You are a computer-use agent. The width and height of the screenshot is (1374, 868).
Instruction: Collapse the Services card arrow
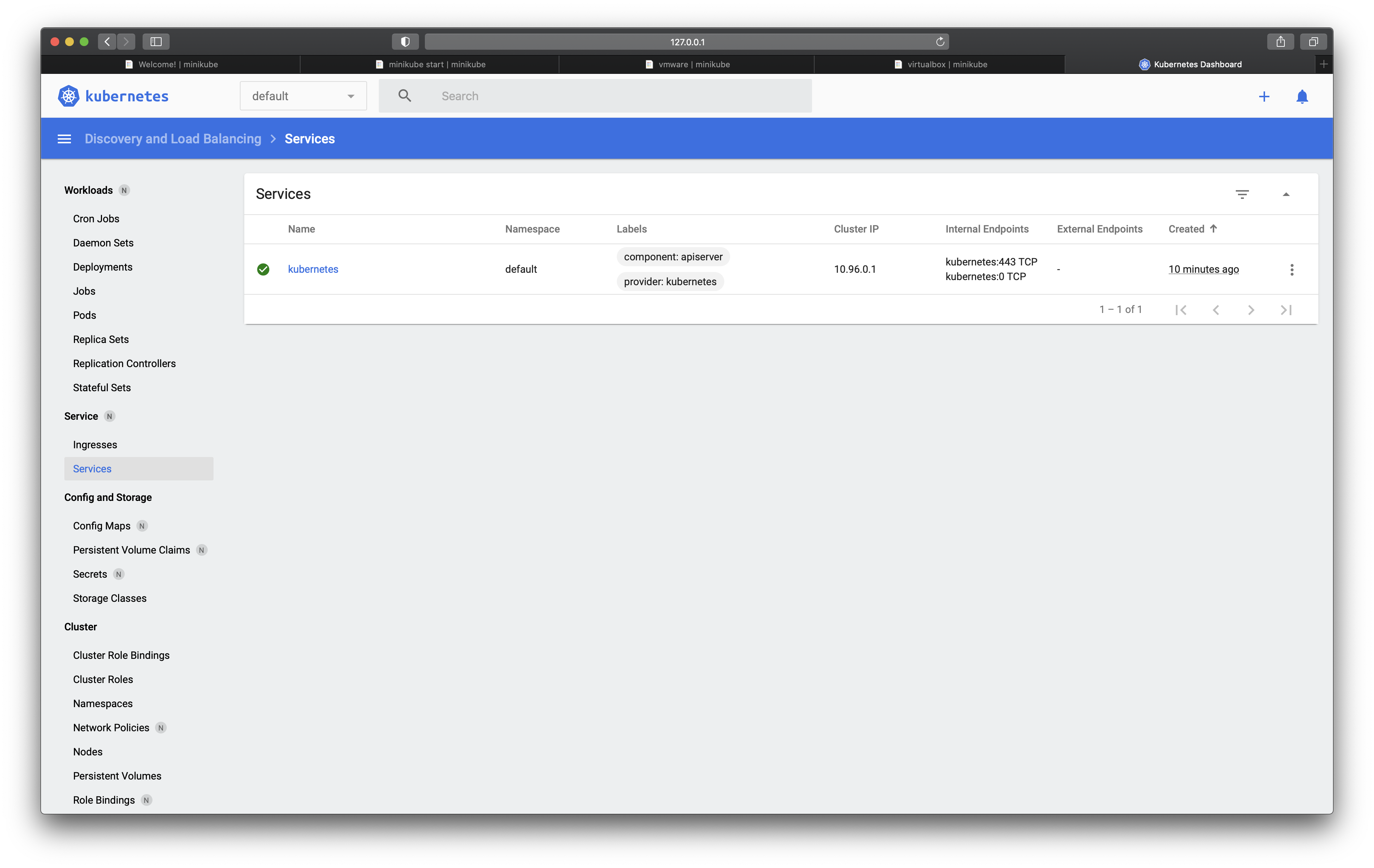tap(1286, 194)
